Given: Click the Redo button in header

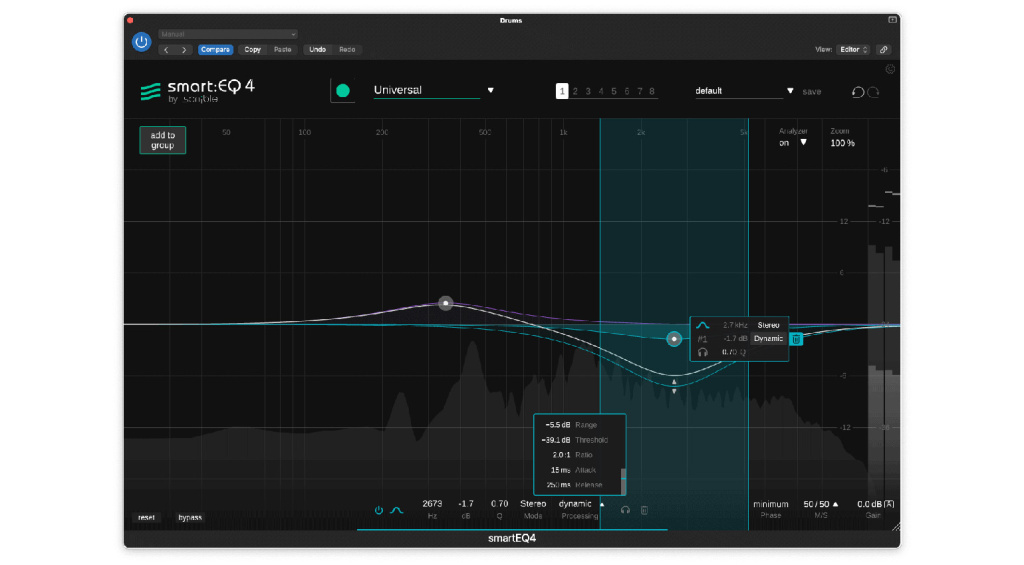Looking at the screenshot, I should pyautogui.click(x=347, y=50).
